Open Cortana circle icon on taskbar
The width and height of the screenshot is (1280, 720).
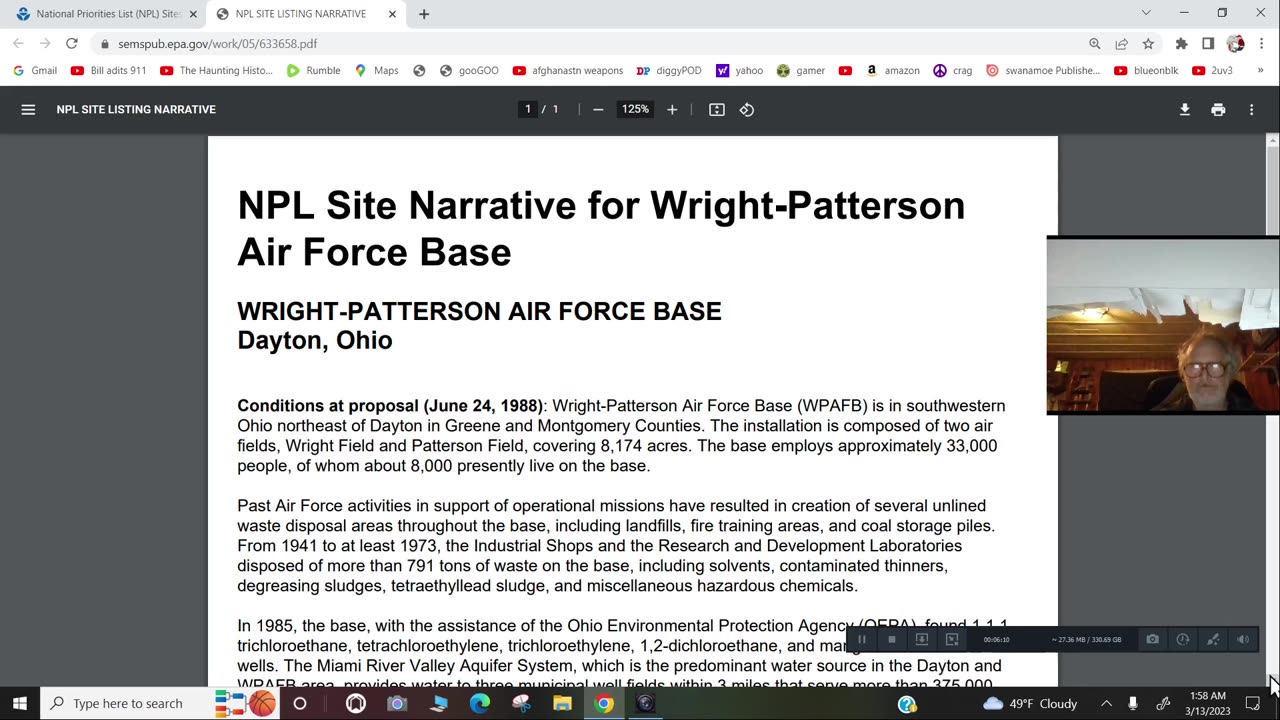click(299, 703)
